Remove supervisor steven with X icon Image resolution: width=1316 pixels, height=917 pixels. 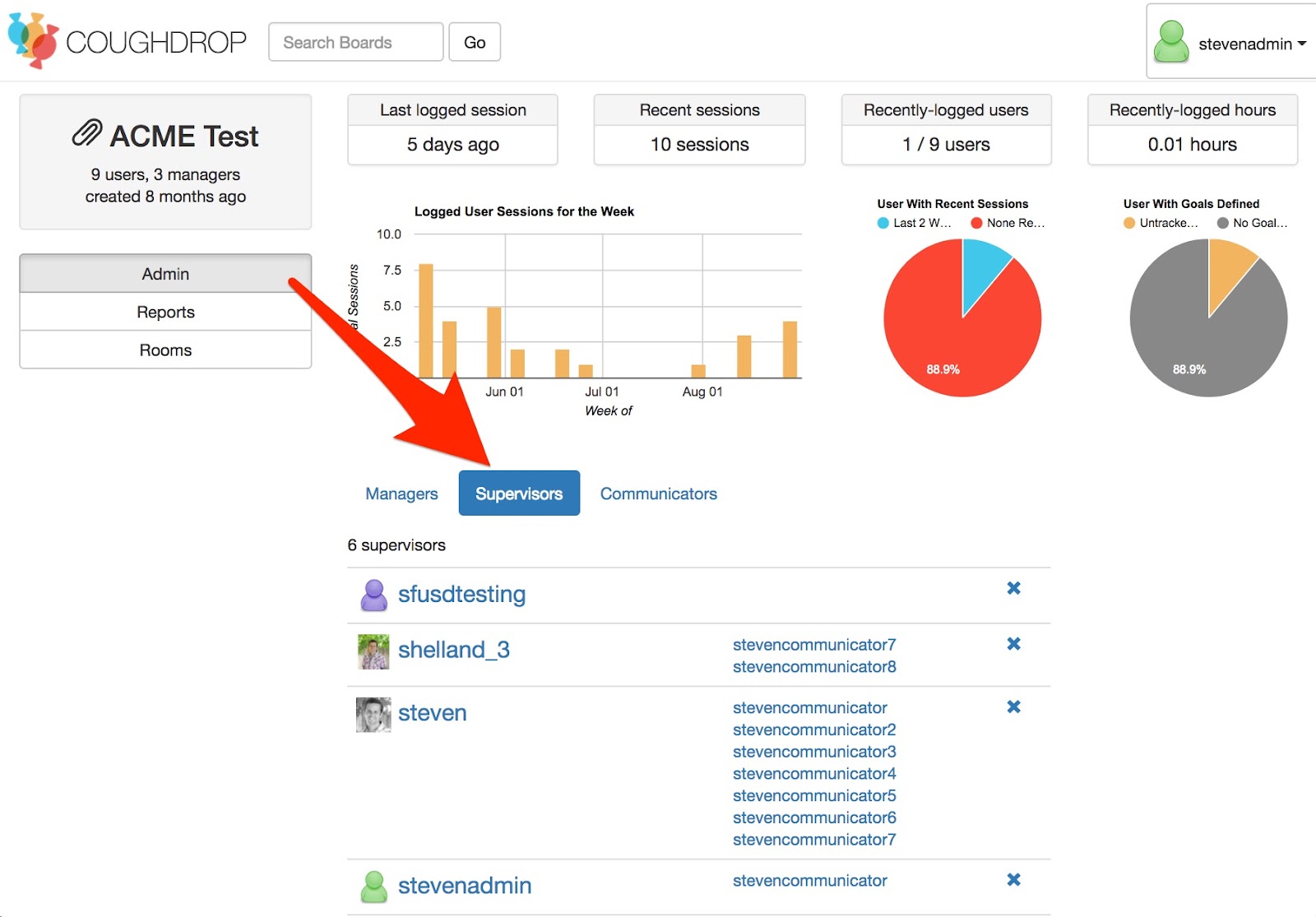1013,707
